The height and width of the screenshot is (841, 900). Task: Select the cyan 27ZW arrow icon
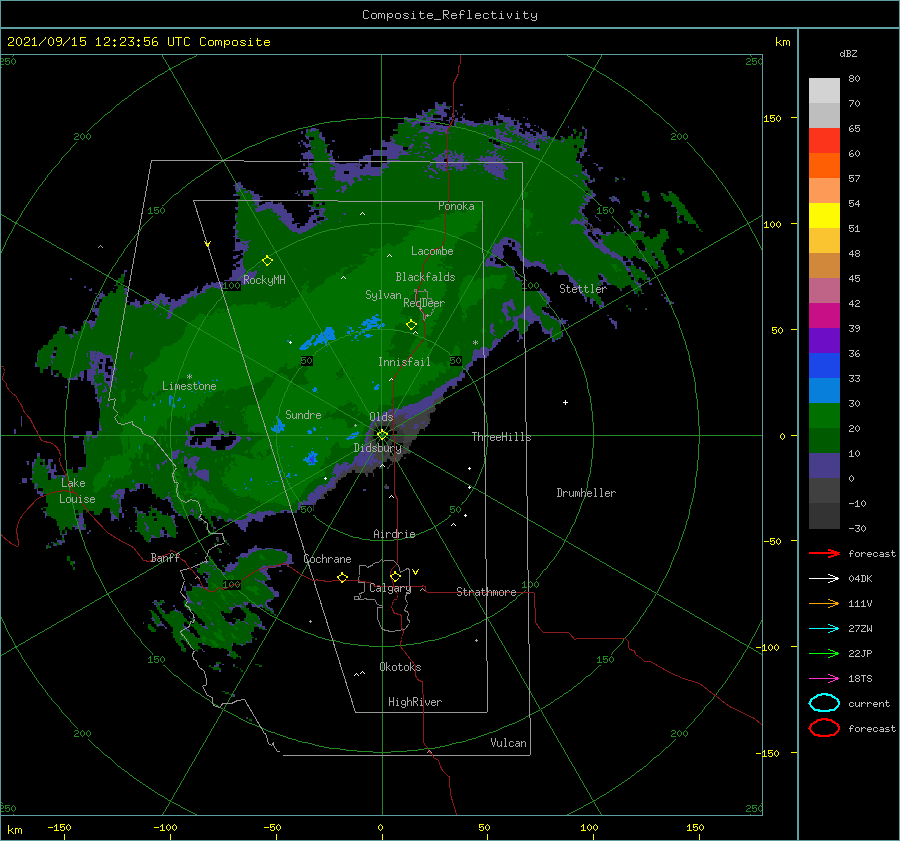pos(824,629)
